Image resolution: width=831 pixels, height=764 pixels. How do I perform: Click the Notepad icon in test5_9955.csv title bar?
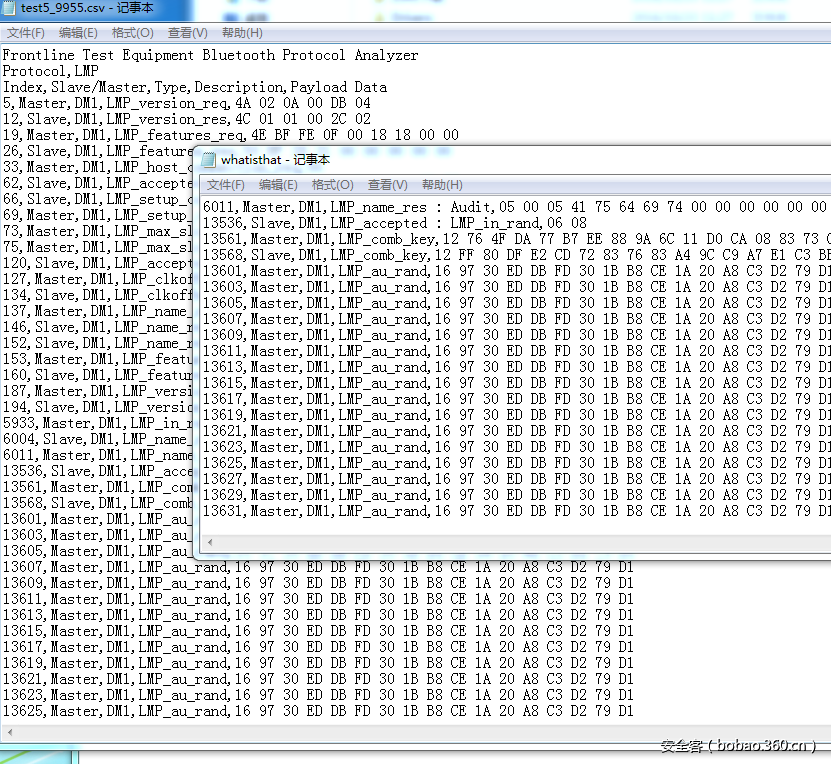[10, 8]
